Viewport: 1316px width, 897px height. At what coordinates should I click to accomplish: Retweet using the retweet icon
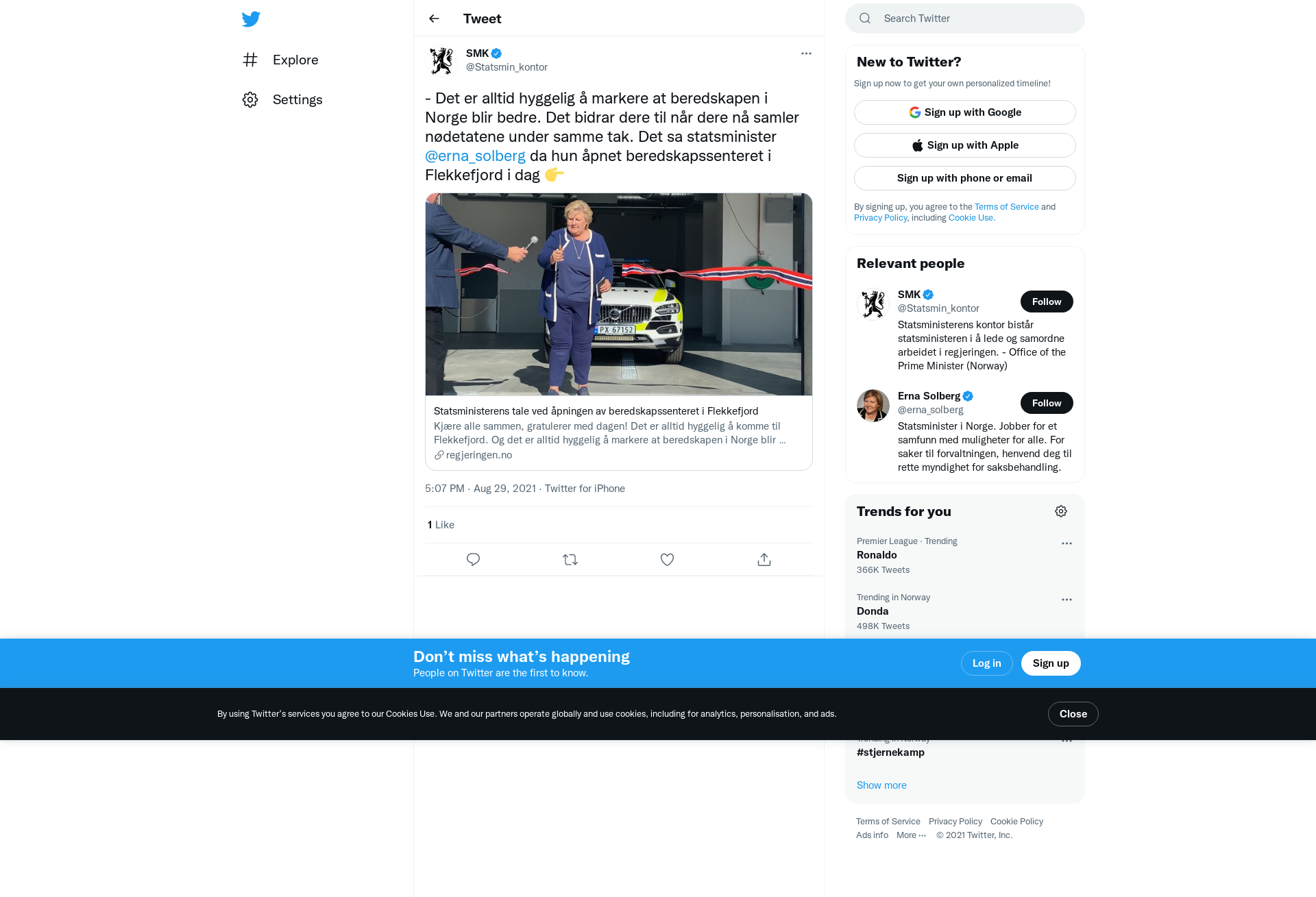[570, 559]
